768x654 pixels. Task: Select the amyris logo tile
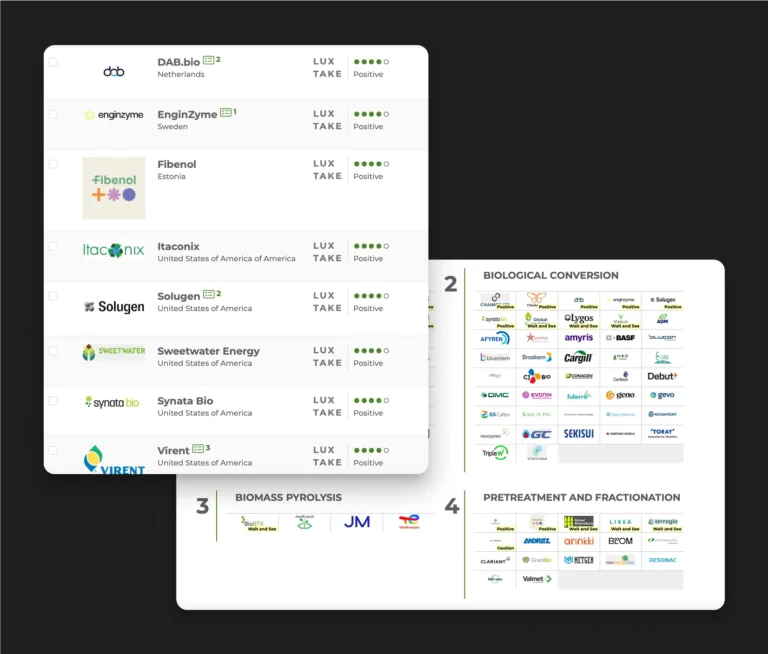click(578, 338)
